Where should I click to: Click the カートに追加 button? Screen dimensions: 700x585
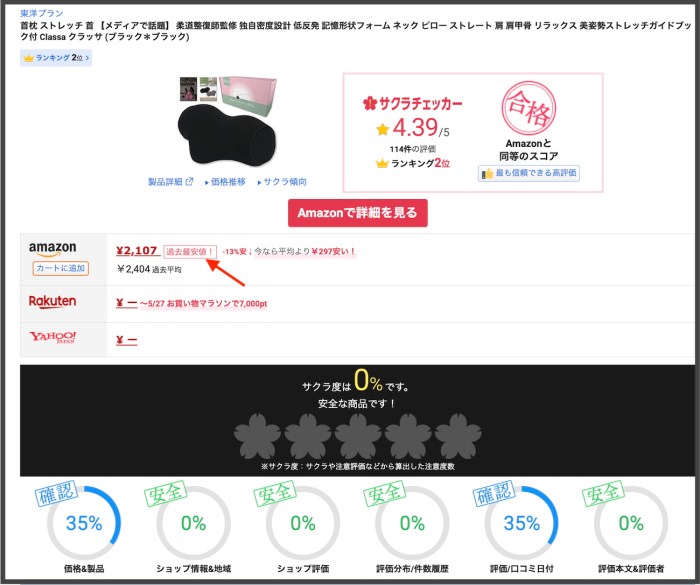(61, 268)
